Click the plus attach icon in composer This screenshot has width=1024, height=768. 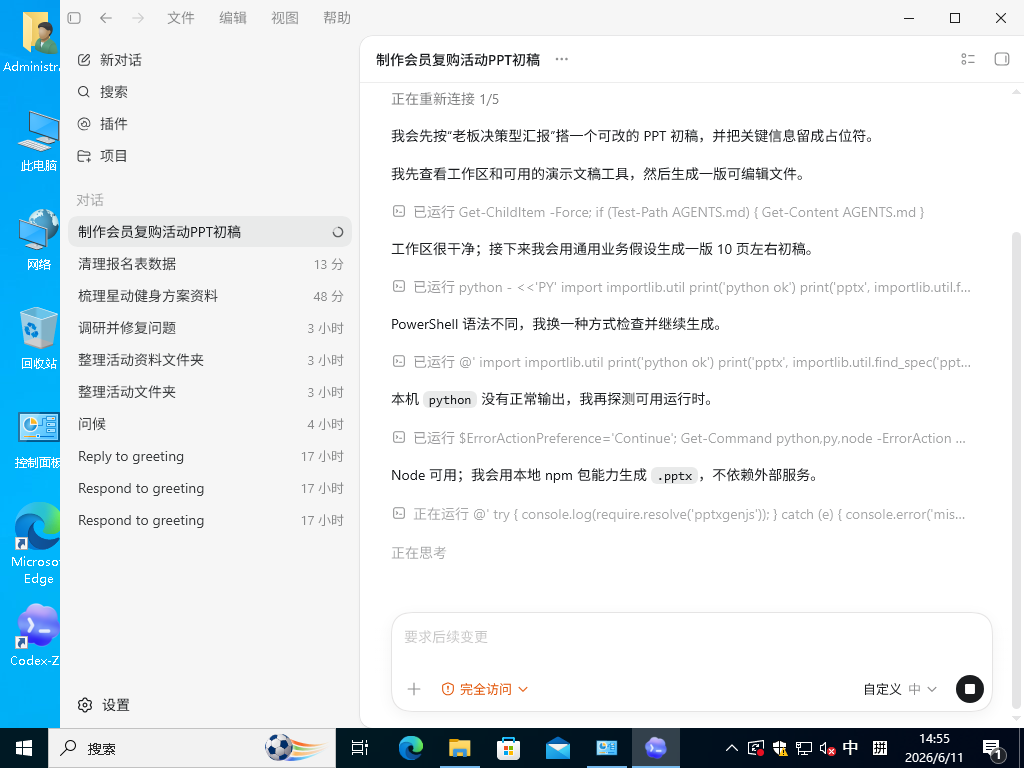click(414, 689)
